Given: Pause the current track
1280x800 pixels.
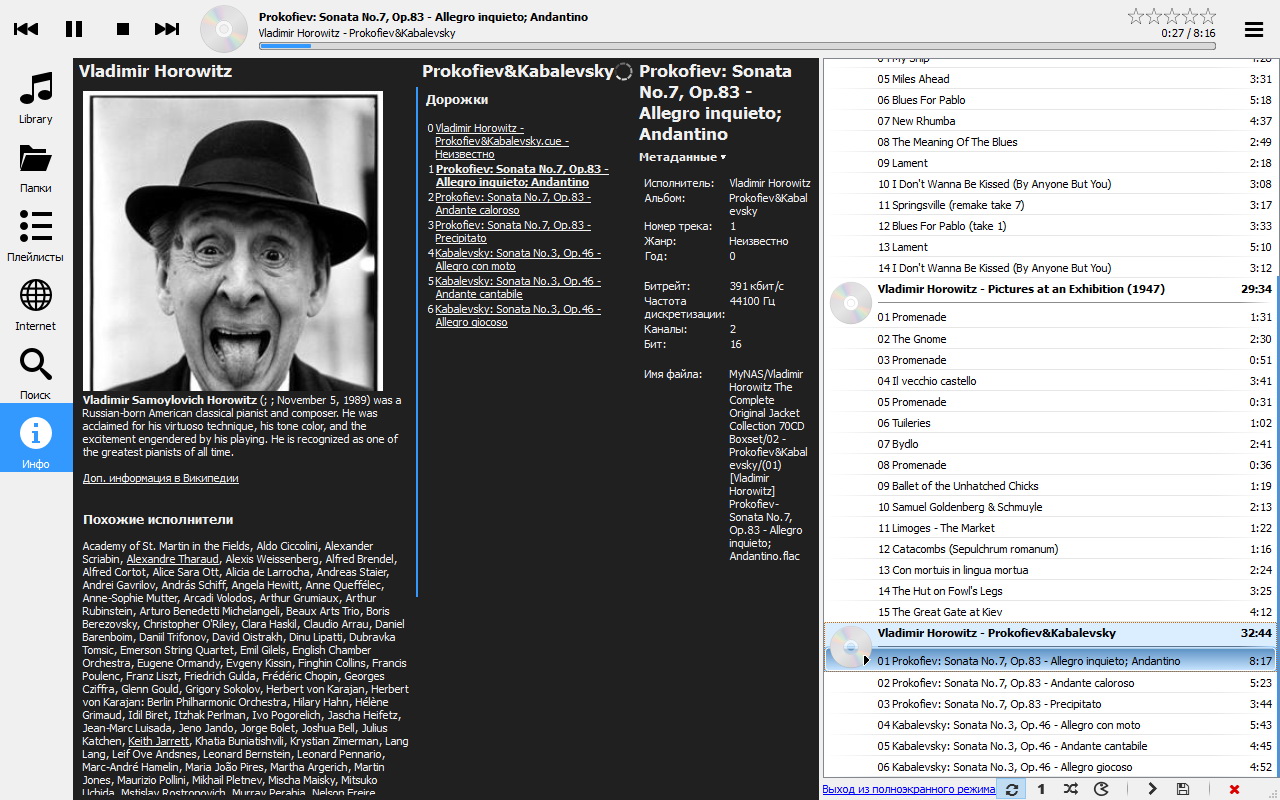Looking at the screenshot, I should [74, 29].
